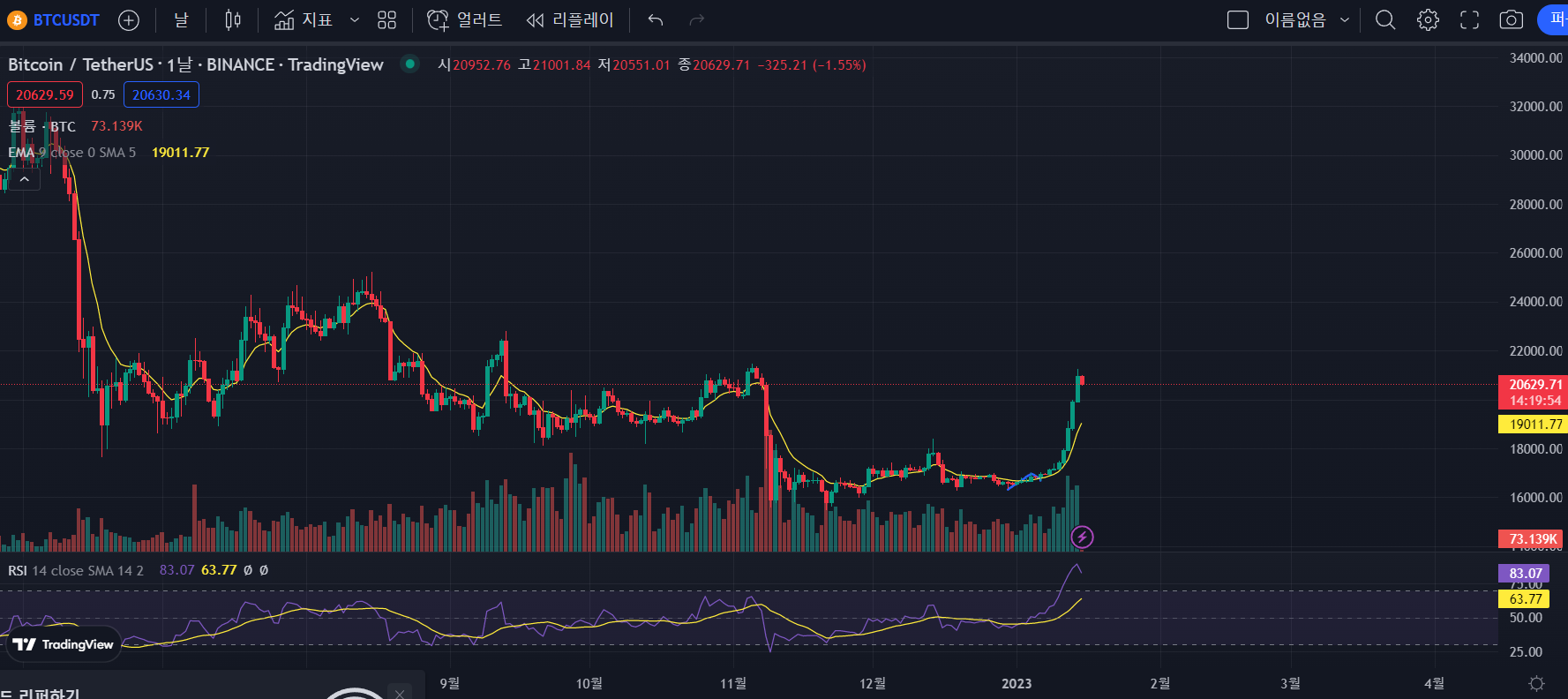
Task: Start bar replay with 리플레이 button
Action: [569, 19]
